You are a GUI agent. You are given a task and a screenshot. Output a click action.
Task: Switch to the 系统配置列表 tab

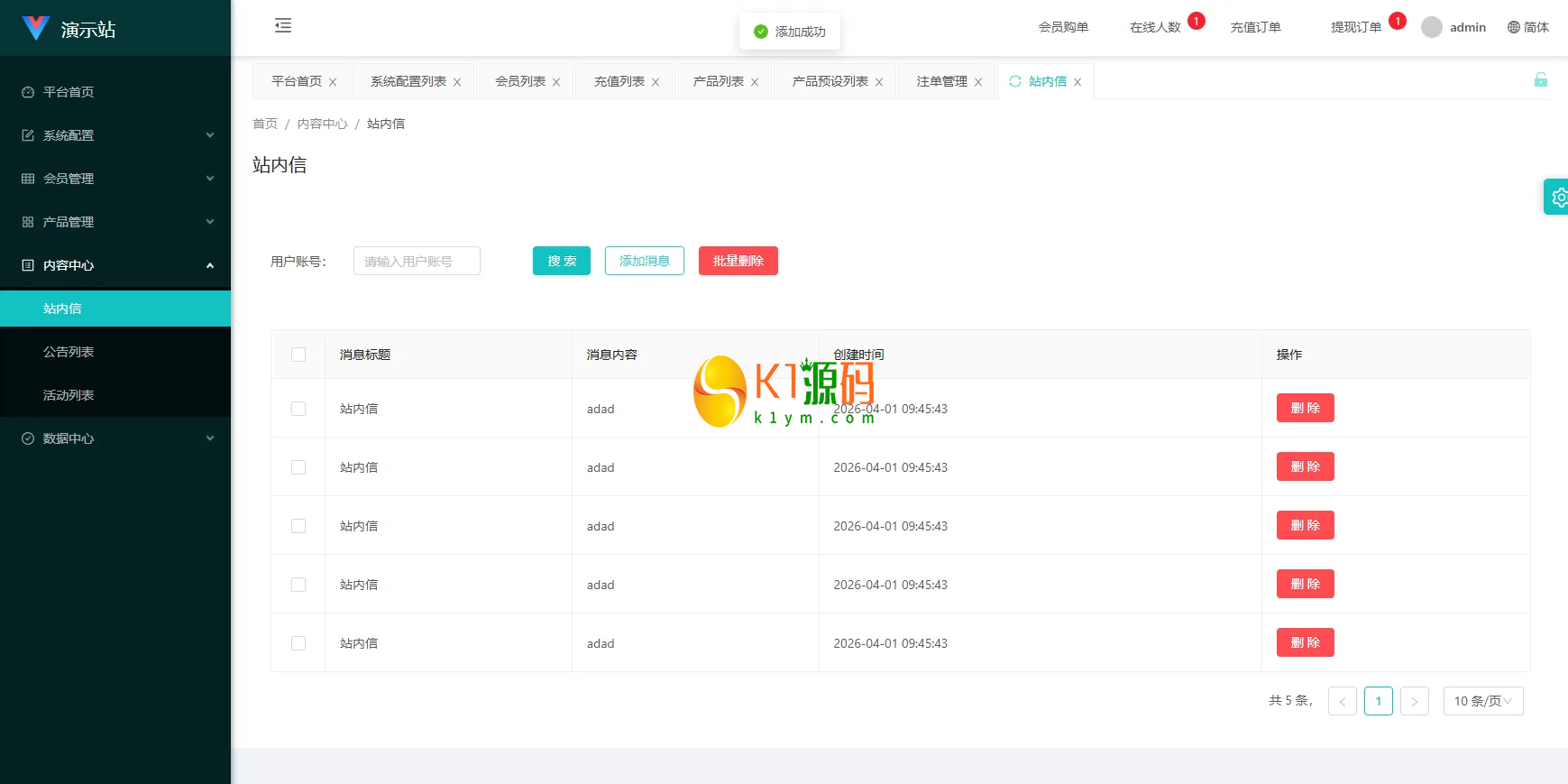(408, 81)
